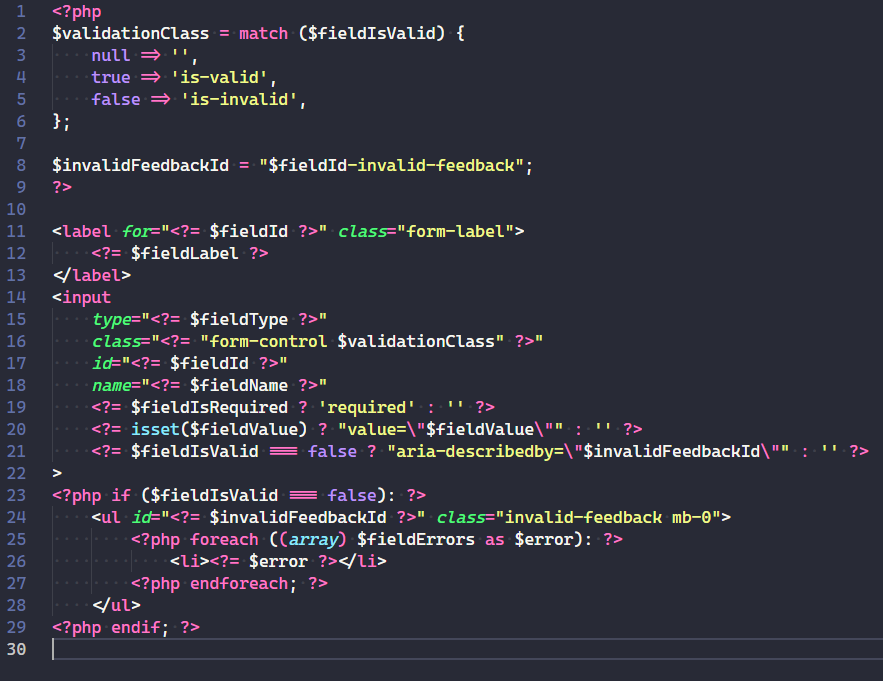883x681 pixels.
Task: Click the false keyword on line 21
Action: pos(332,451)
